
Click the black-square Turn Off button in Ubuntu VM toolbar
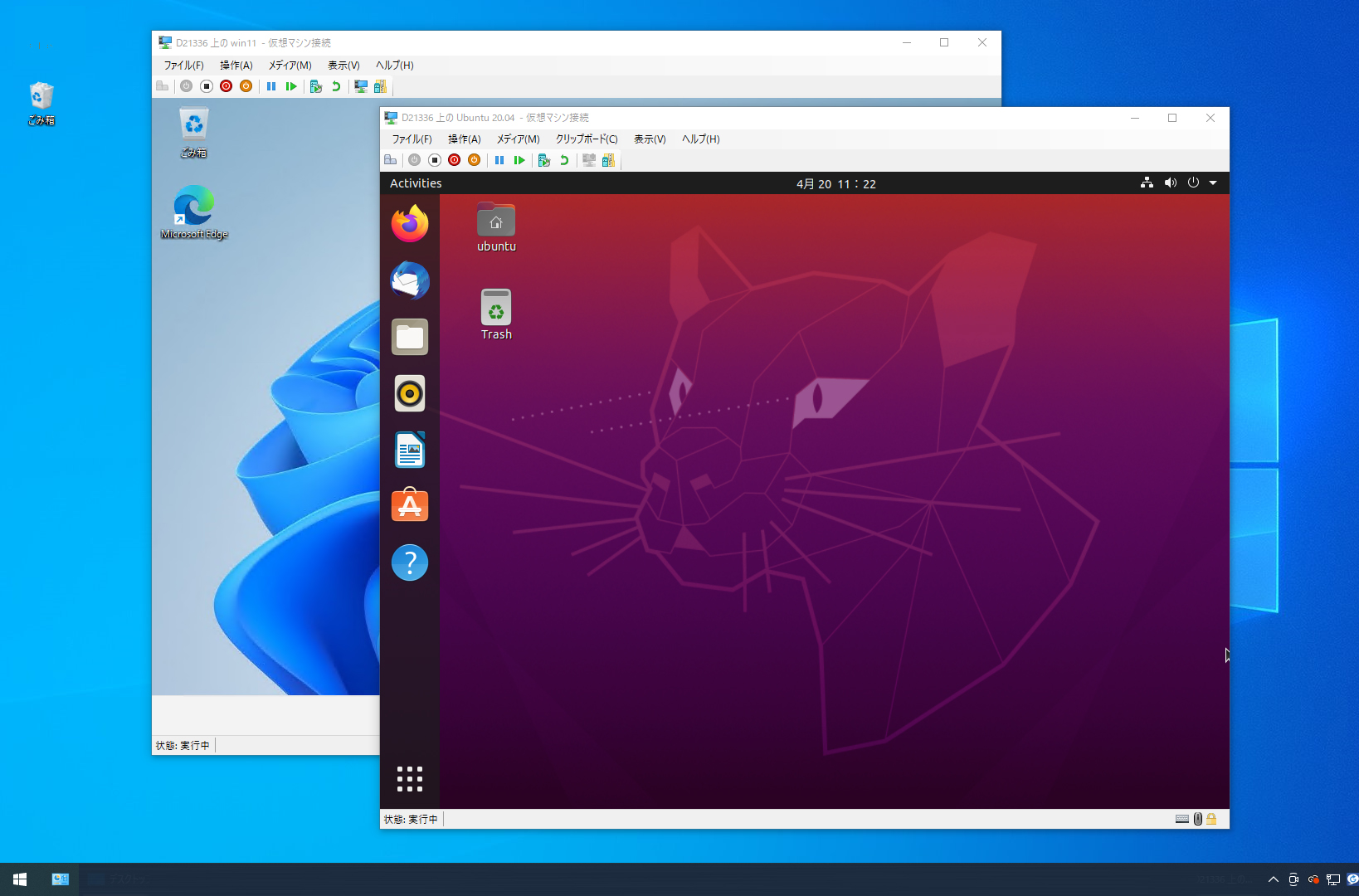point(435,160)
